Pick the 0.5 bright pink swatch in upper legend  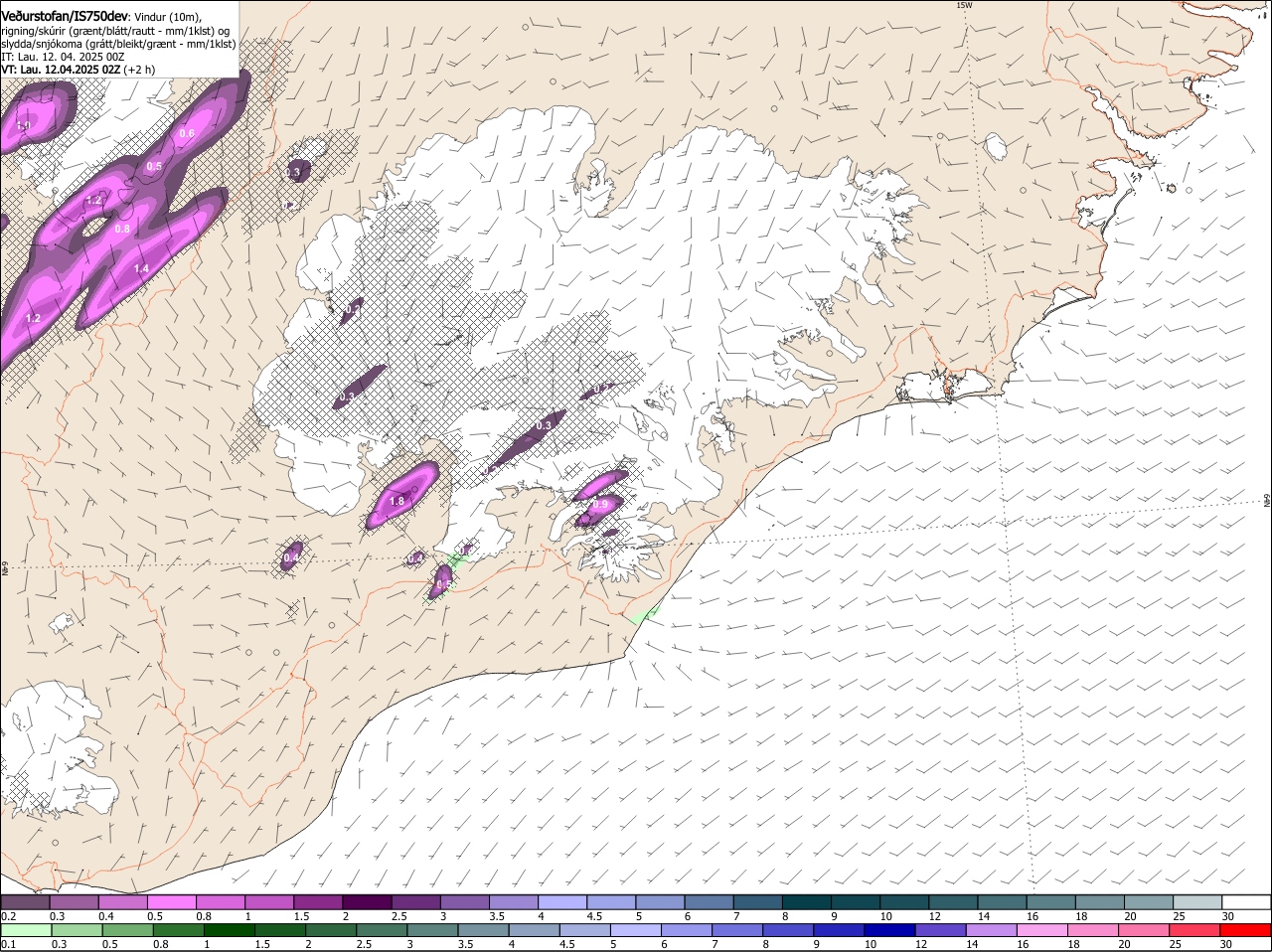[172, 902]
